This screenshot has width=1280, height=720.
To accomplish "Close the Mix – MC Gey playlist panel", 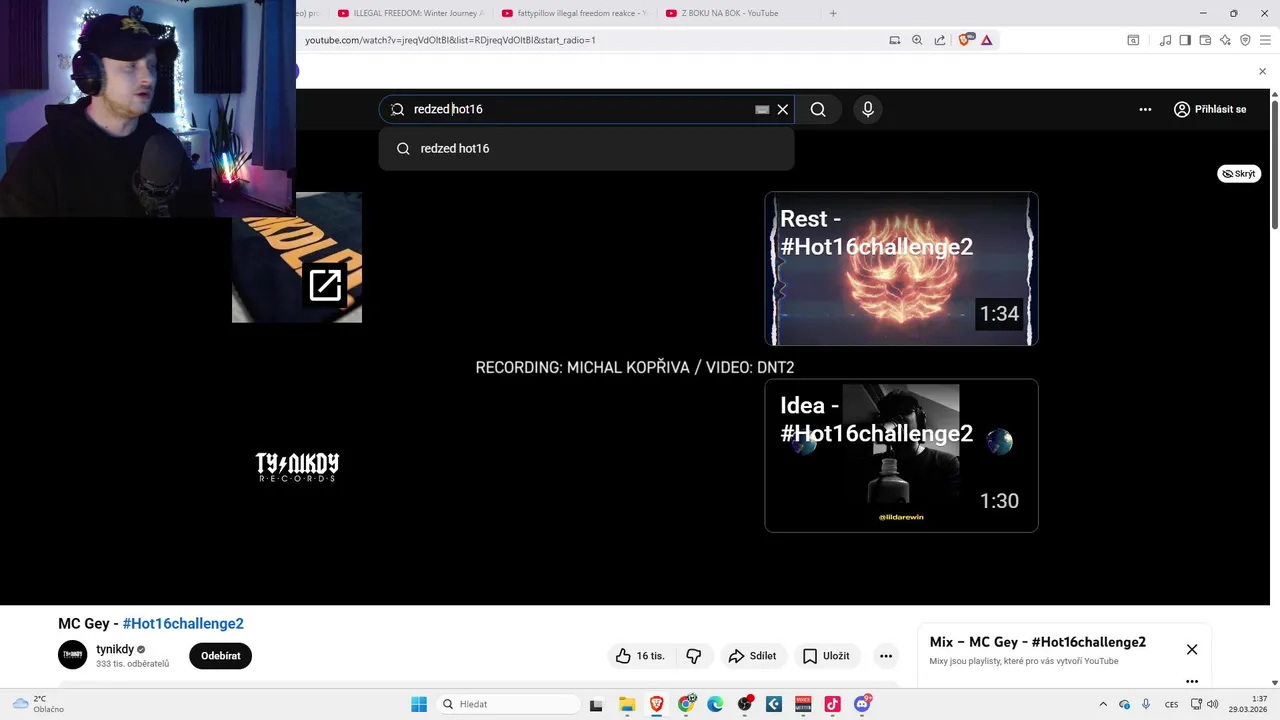I will click(x=1192, y=649).
